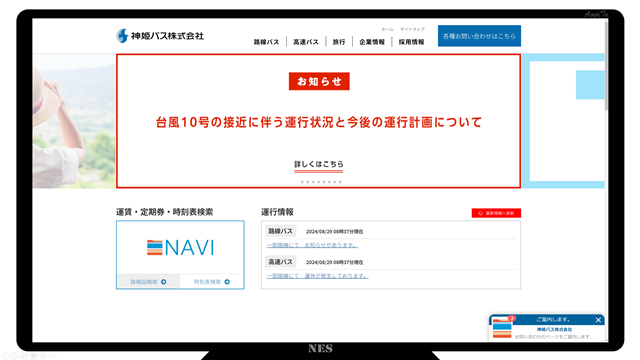Open the chat assistant avatar icon
This screenshot has width=640, height=360.
[x=502, y=328]
